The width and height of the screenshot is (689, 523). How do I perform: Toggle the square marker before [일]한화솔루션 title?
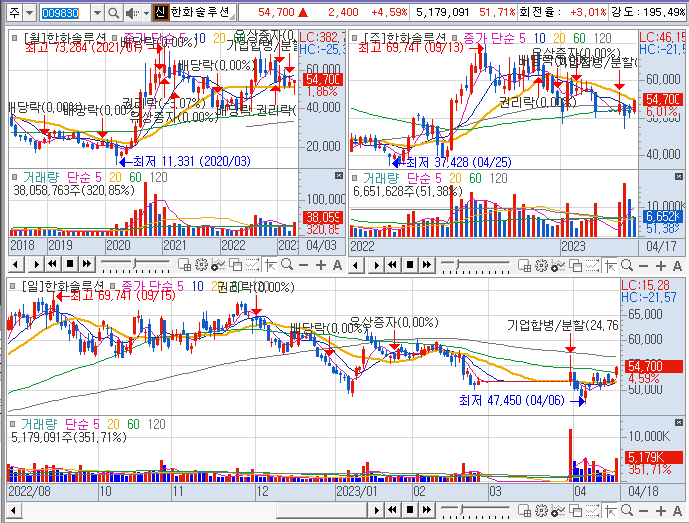tap(13, 286)
